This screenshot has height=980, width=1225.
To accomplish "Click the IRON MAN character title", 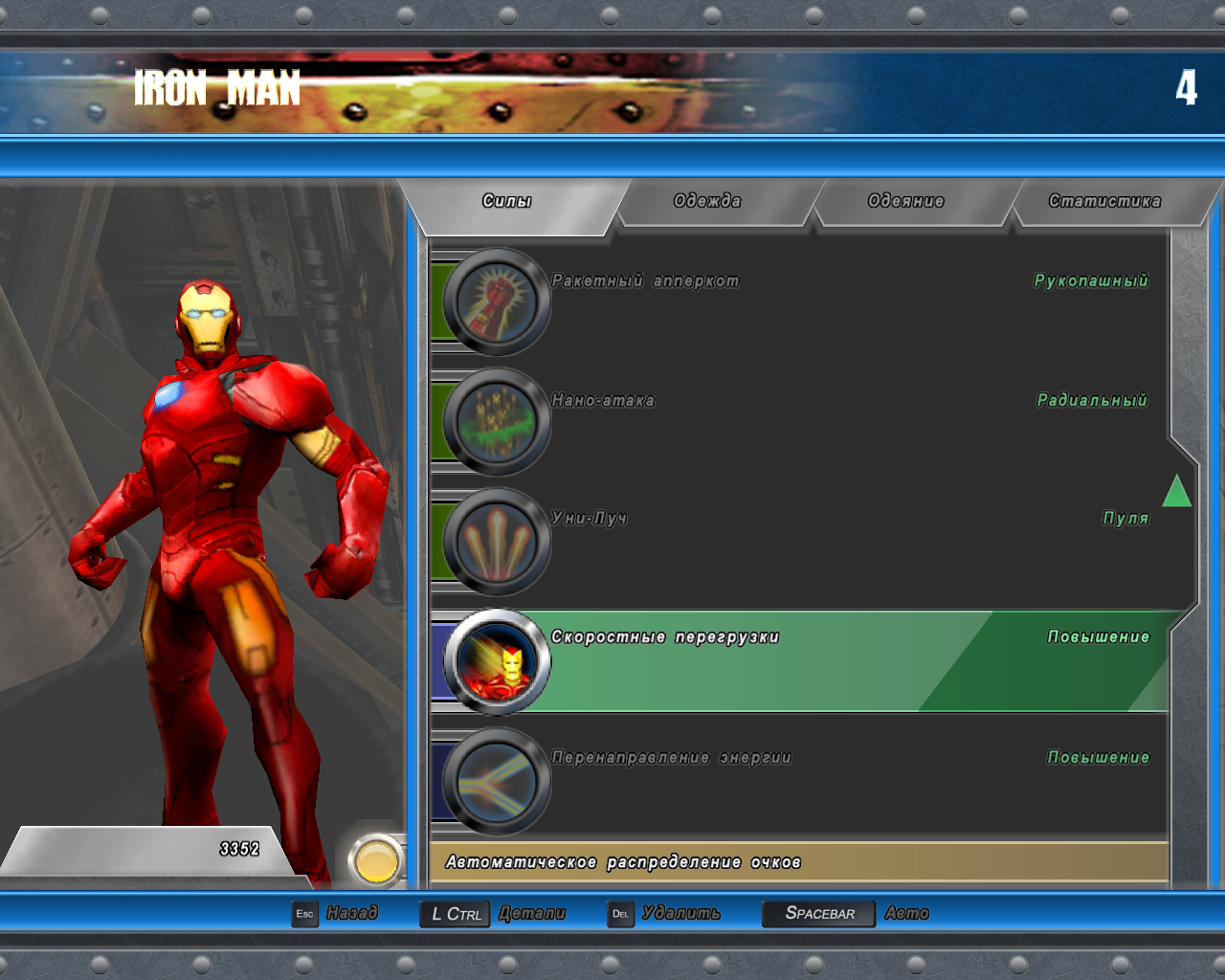I will [x=217, y=89].
